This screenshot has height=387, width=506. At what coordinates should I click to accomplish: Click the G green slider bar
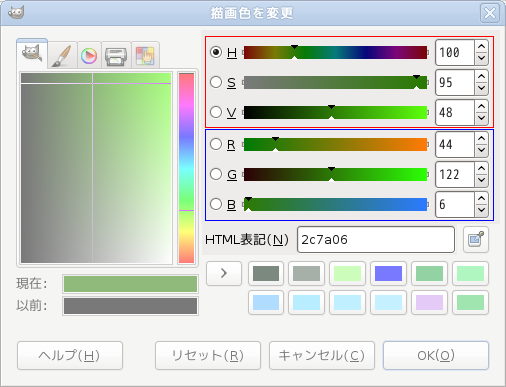point(335,174)
